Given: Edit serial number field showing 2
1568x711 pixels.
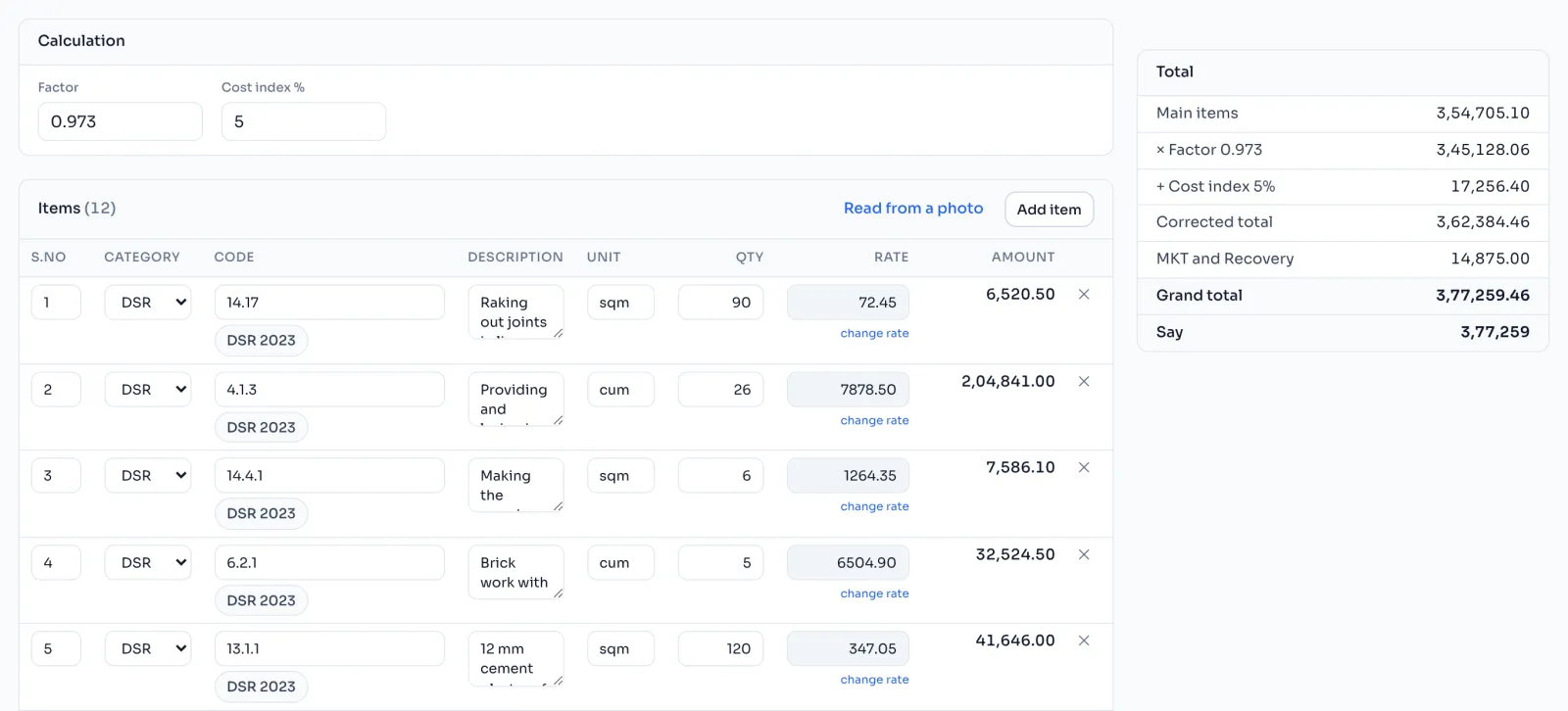Looking at the screenshot, I should tap(56, 389).
